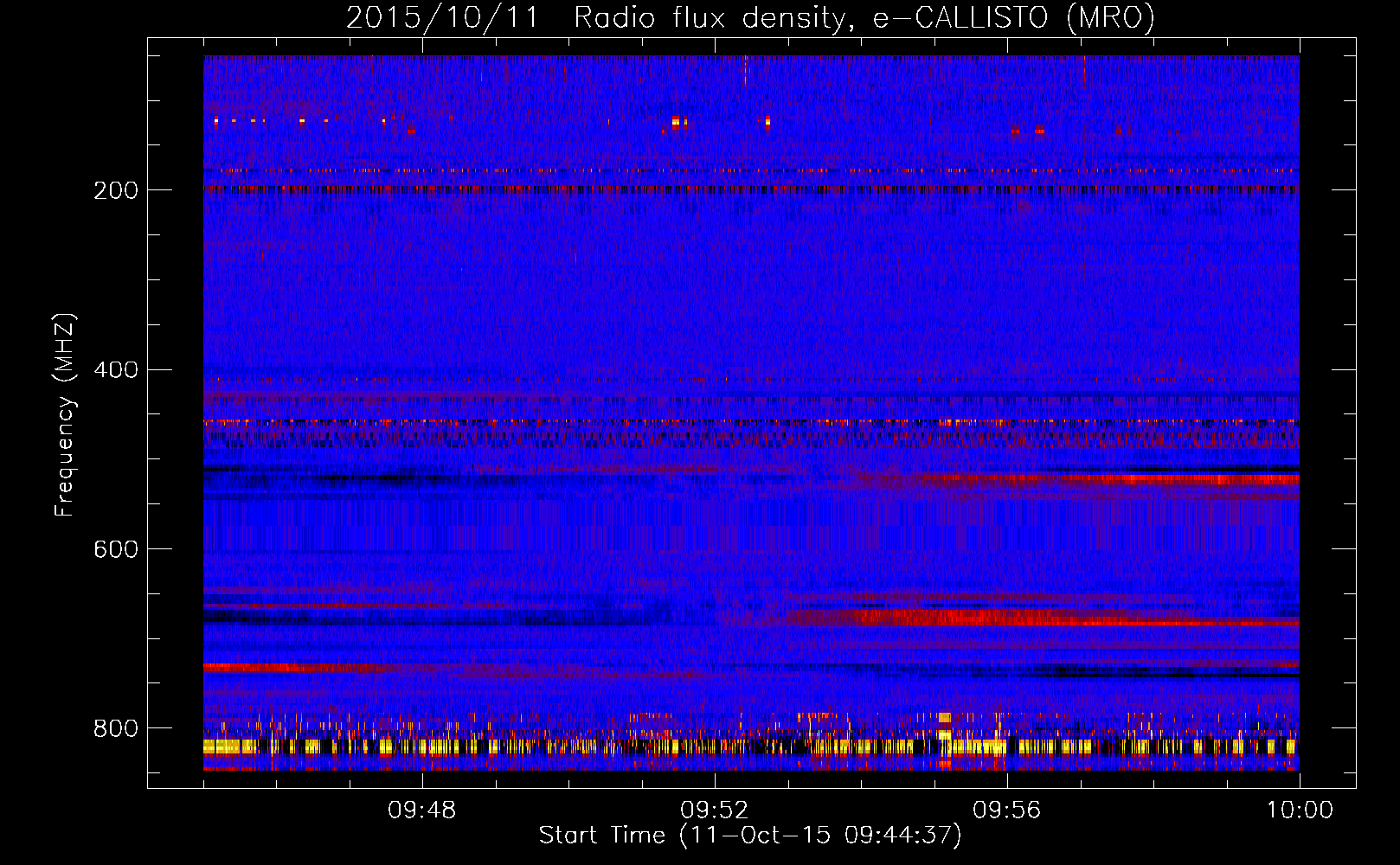Click the 09:56 time tick label
The height and width of the screenshot is (865, 1400).
click(x=1007, y=811)
